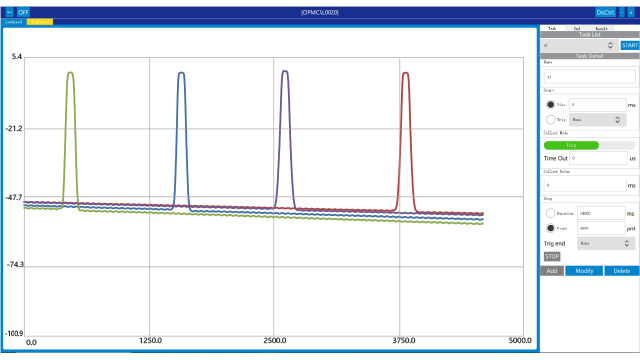640x360 pixels.
Task: Toggle the OFF button in the title bar
Action: click(23, 12)
